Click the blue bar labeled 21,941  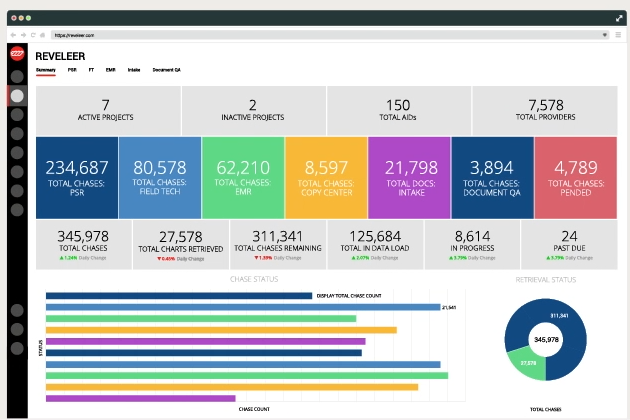click(x=243, y=307)
